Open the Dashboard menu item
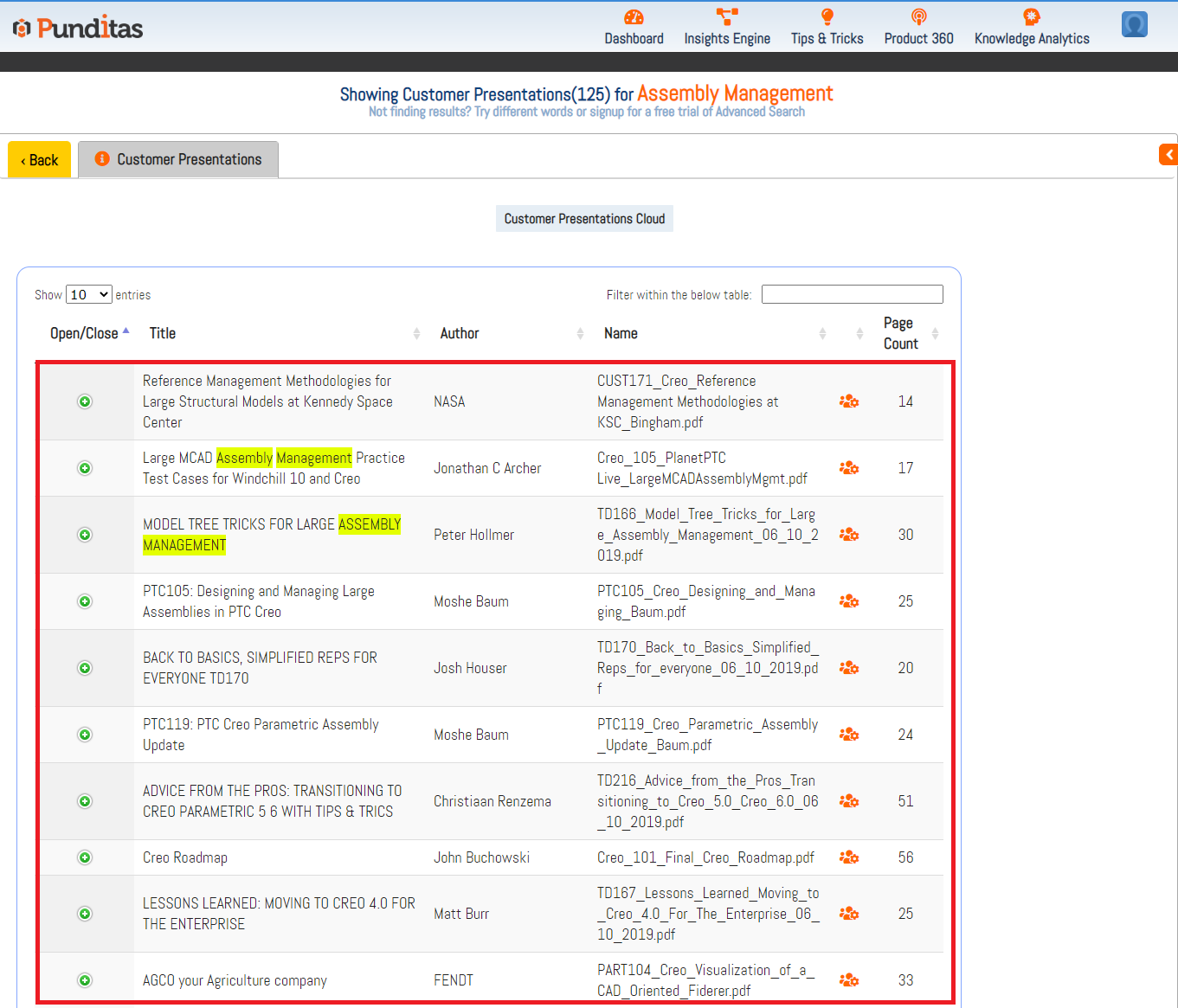1178x1008 pixels. (x=634, y=38)
